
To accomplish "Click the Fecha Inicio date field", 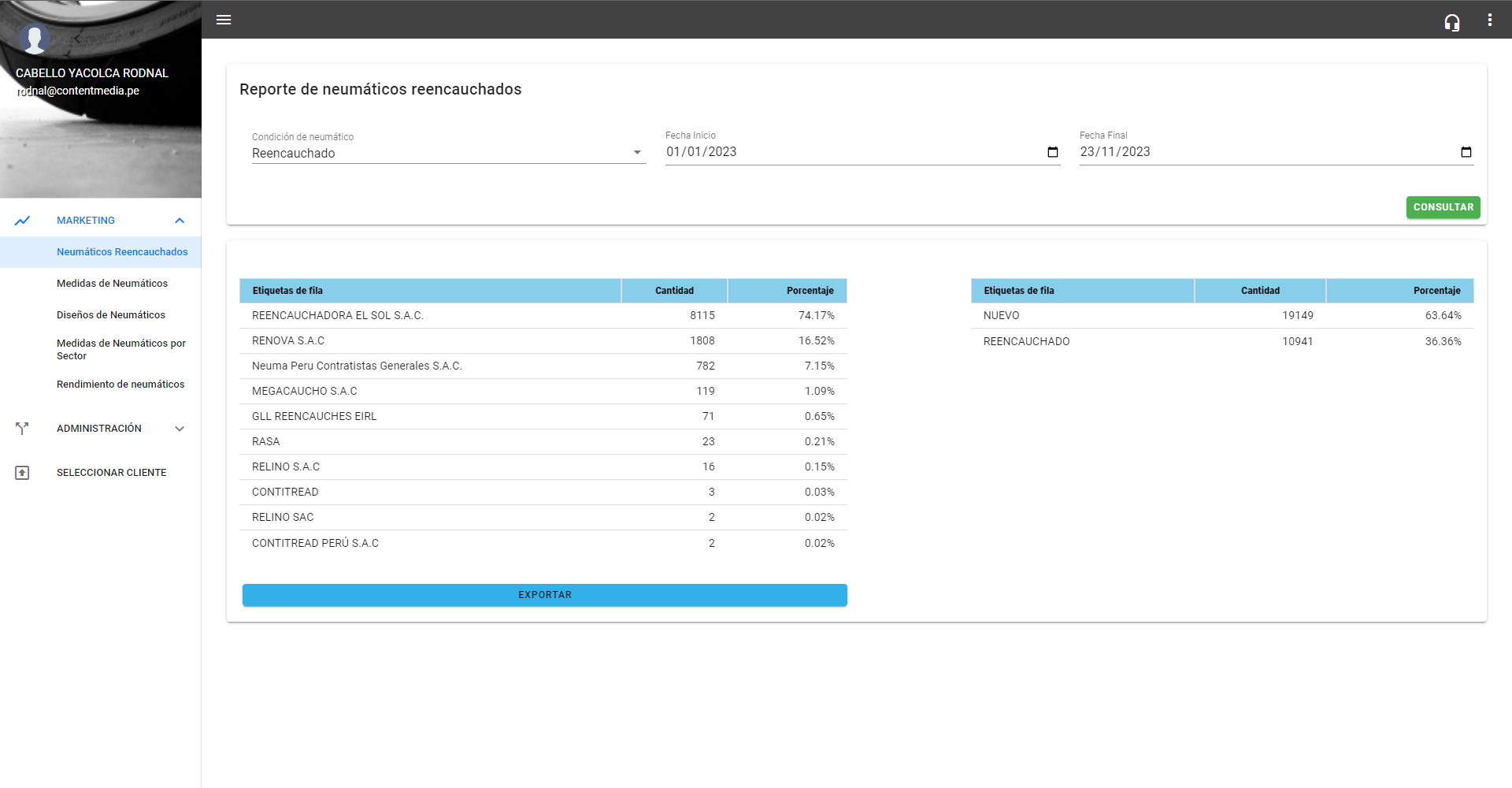I will pos(850,152).
